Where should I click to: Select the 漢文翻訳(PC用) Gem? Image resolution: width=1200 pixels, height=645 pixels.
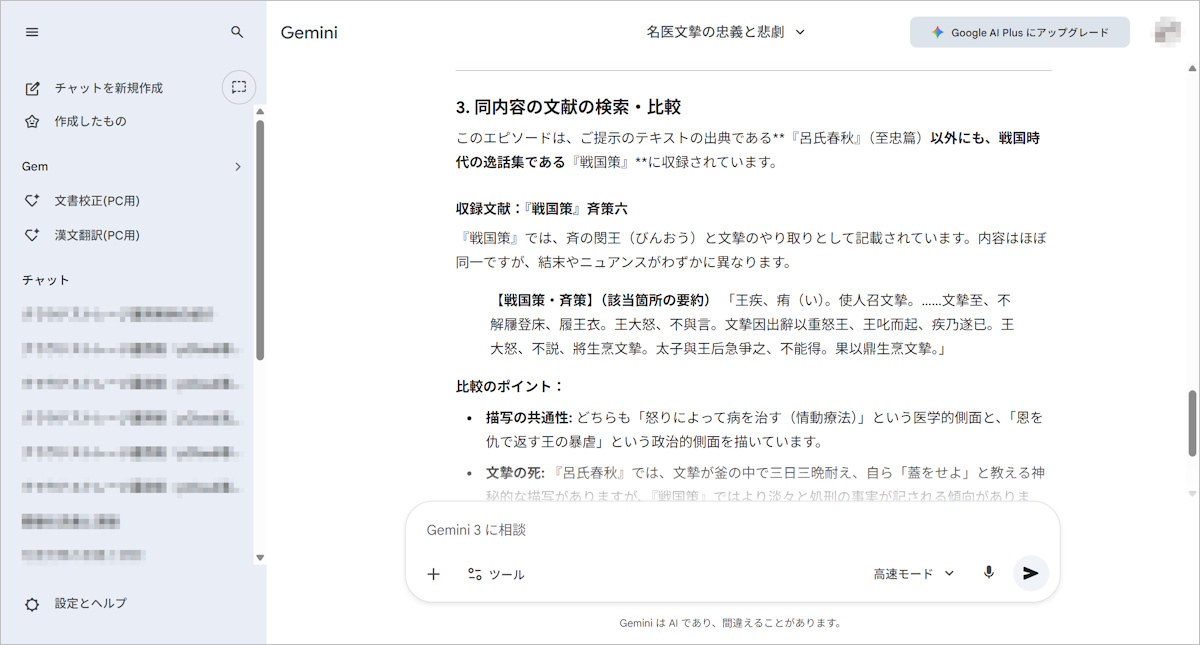(x=97, y=236)
